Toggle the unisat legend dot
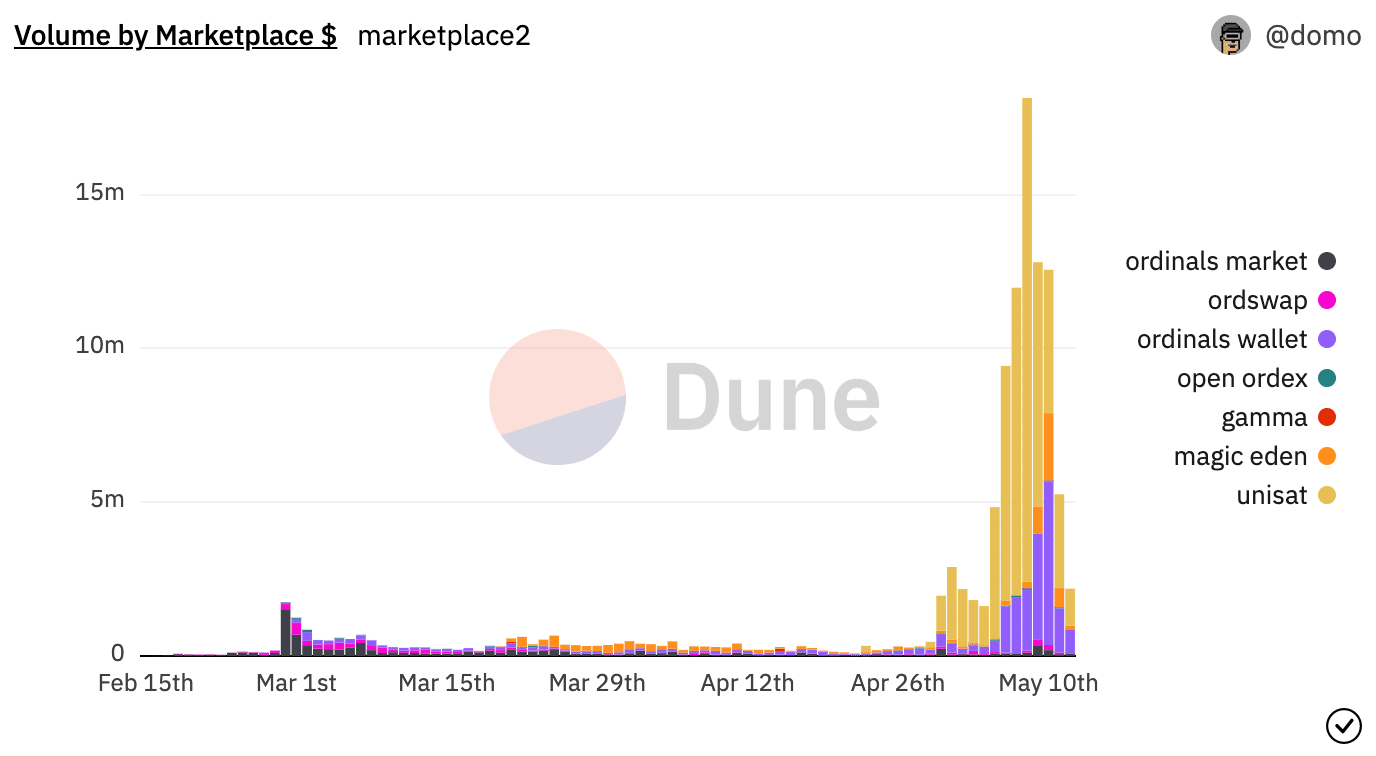This screenshot has height=758, width=1376. coord(1327,496)
